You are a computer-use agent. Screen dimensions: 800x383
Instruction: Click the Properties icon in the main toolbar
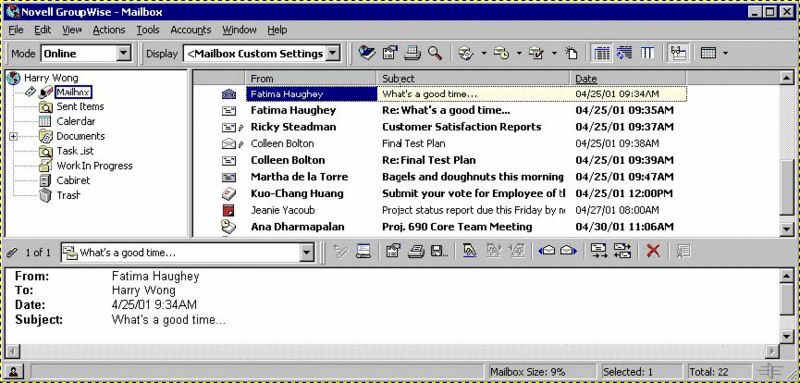[390, 53]
